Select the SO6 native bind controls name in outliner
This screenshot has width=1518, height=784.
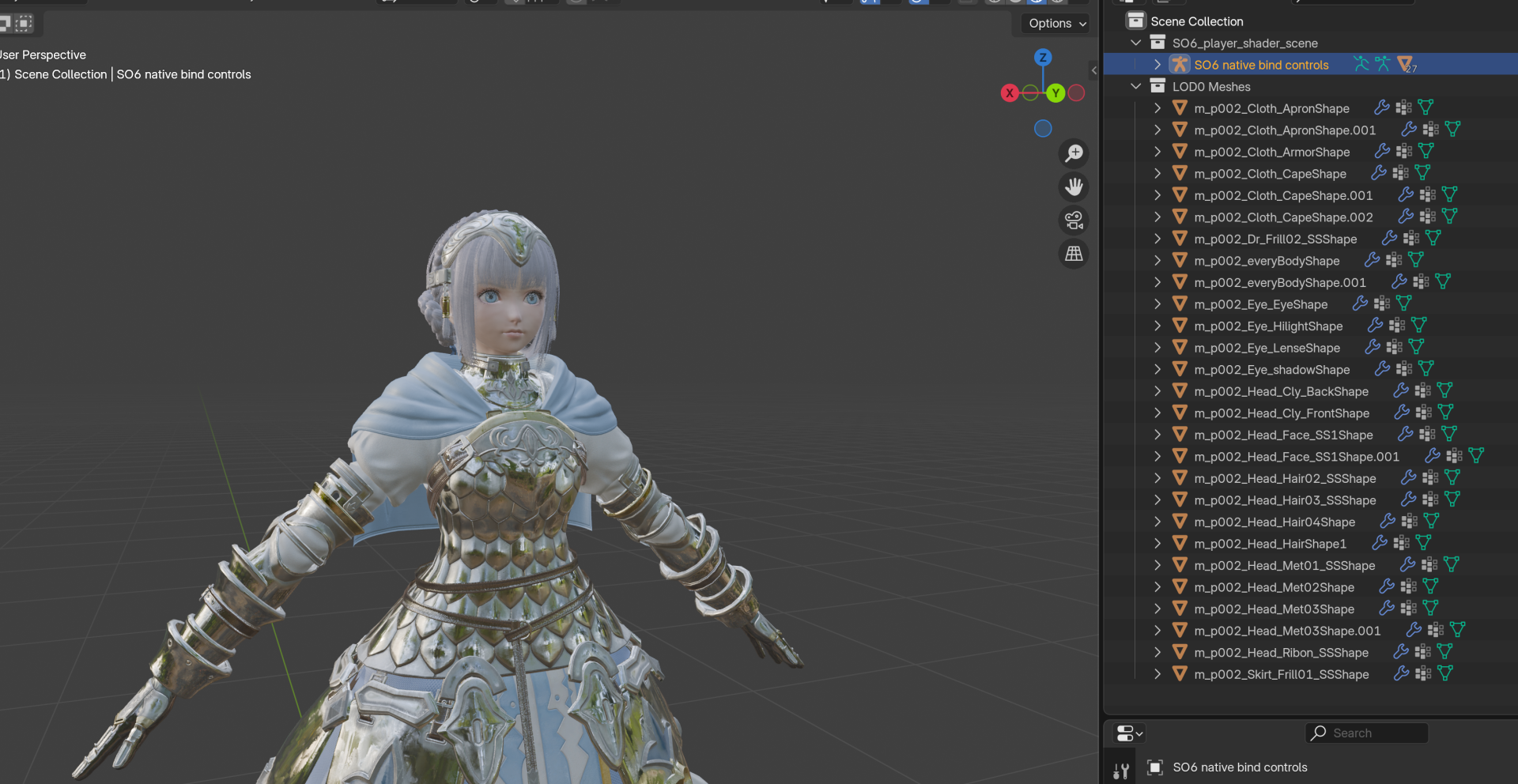point(1261,65)
